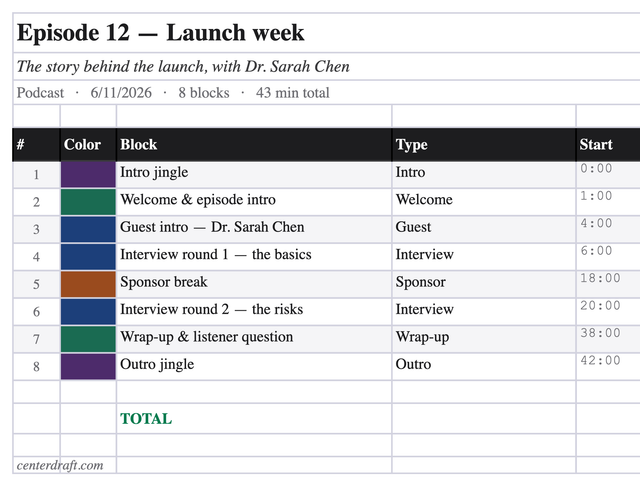
Task: Click the blue swatch in the Guest intro row
Action: tap(88, 229)
